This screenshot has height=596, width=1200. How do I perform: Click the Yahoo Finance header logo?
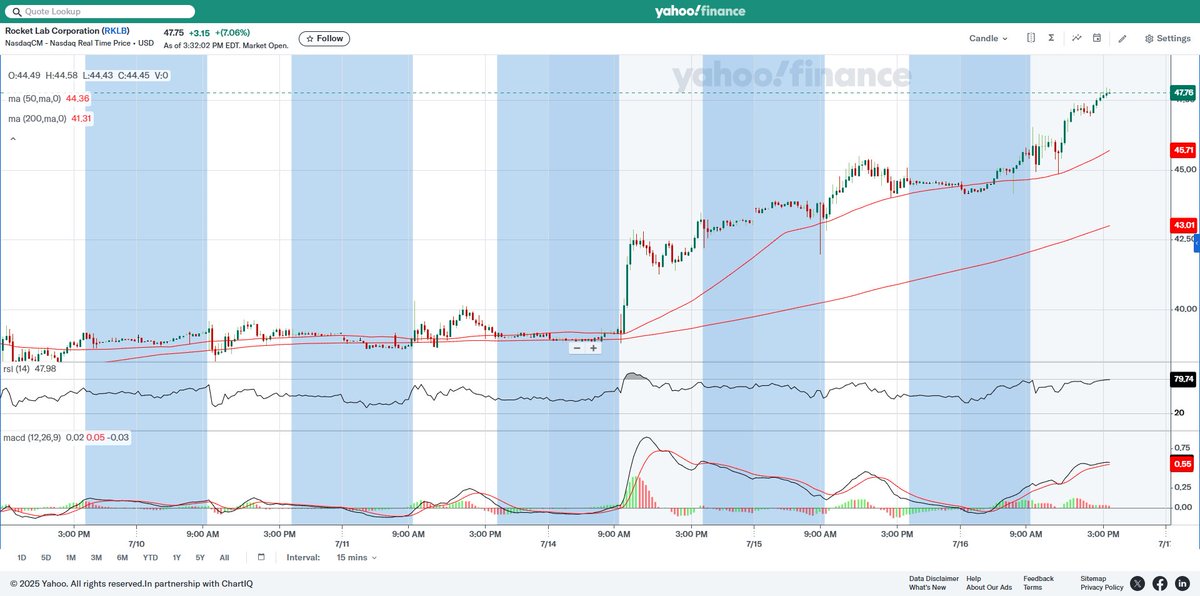tap(699, 11)
